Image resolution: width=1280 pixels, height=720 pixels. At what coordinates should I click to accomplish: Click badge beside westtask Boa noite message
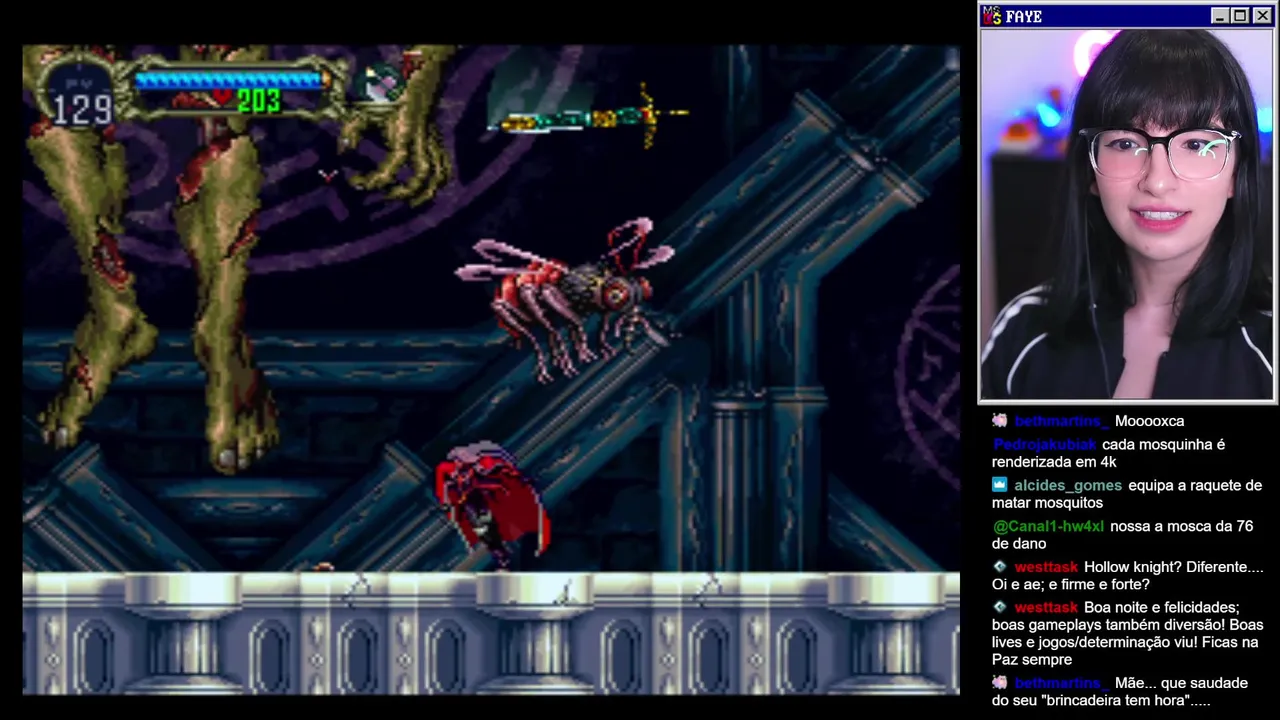tap(1000, 607)
